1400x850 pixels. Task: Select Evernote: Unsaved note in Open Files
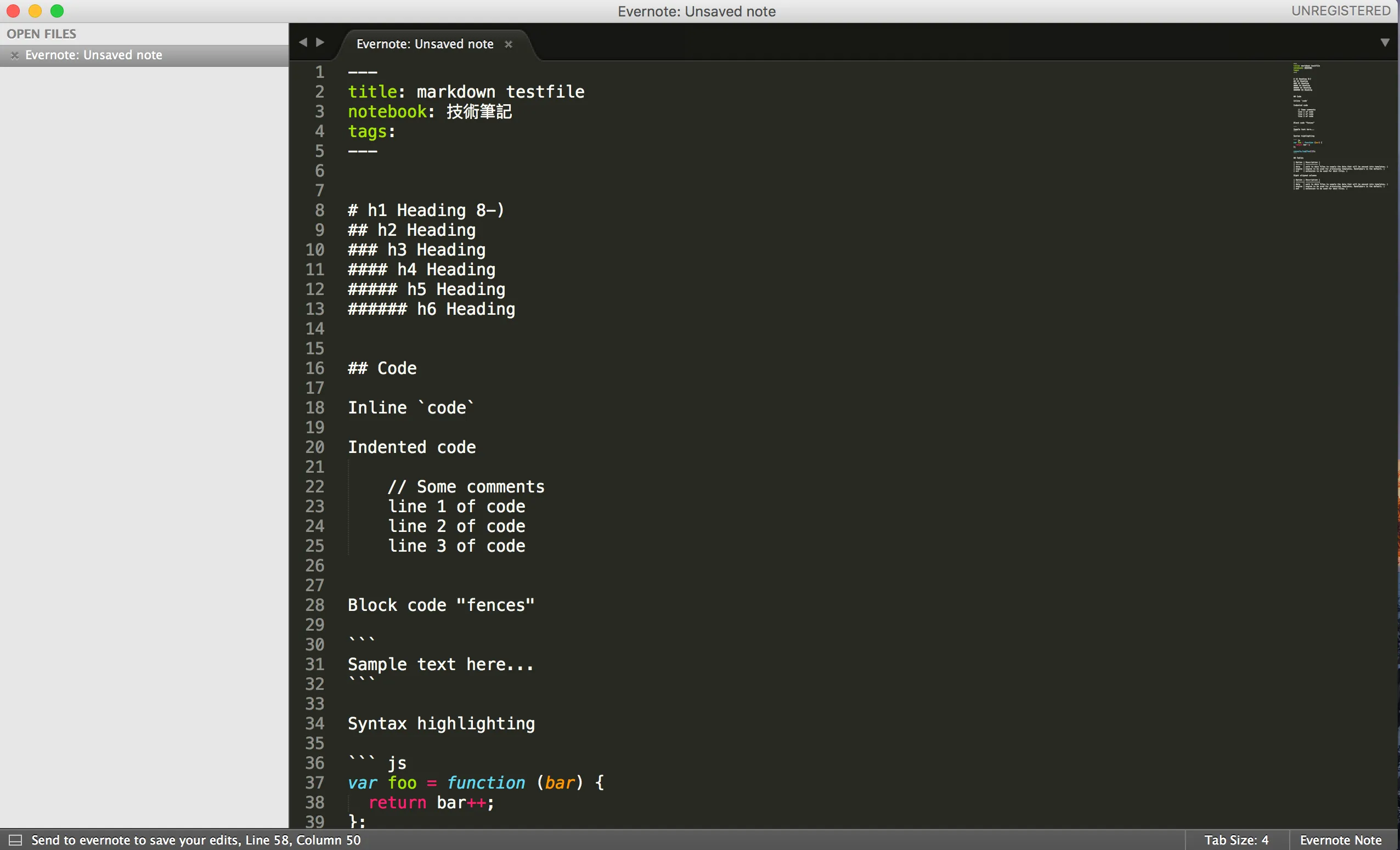pyautogui.click(x=94, y=55)
